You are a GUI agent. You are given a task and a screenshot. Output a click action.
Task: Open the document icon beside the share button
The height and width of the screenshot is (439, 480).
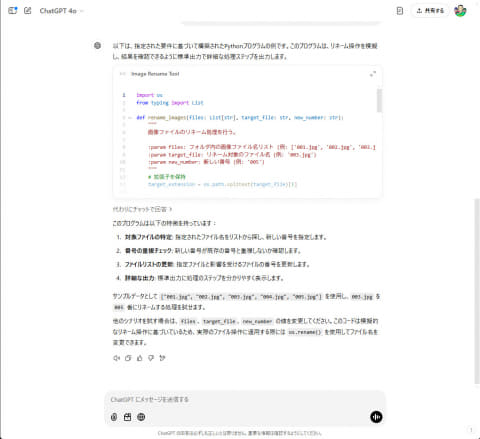tap(400, 11)
